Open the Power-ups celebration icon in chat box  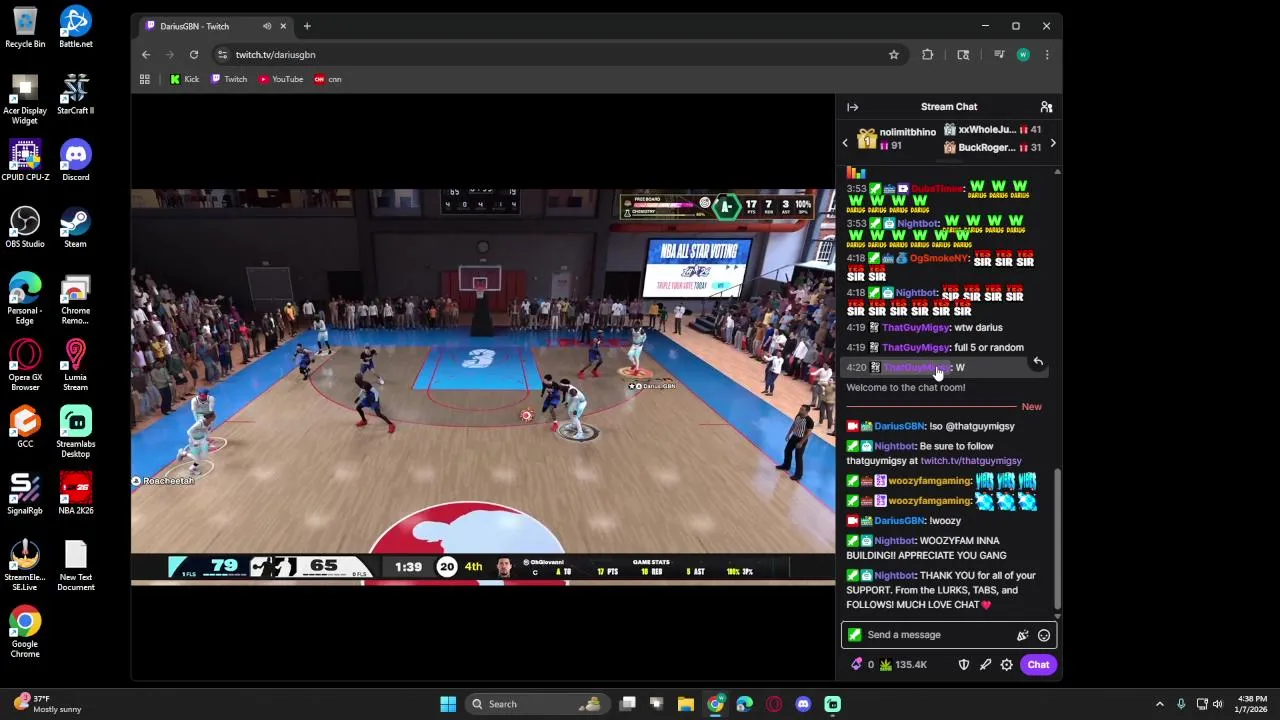click(x=1022, y=635)
